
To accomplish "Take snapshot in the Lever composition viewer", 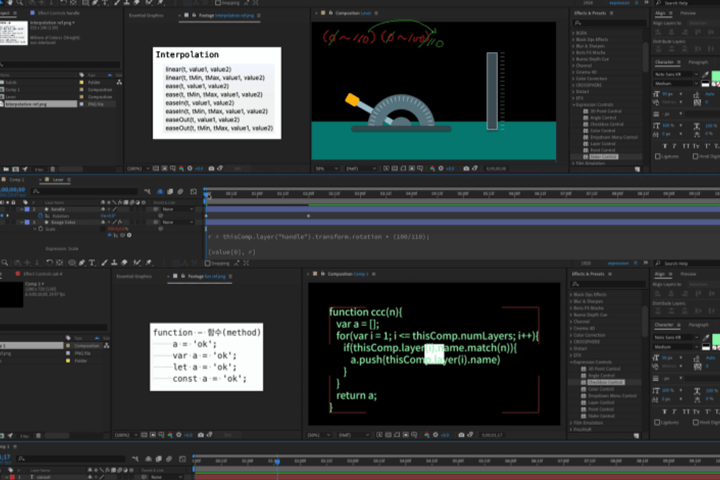I will [x=466, y=169].
